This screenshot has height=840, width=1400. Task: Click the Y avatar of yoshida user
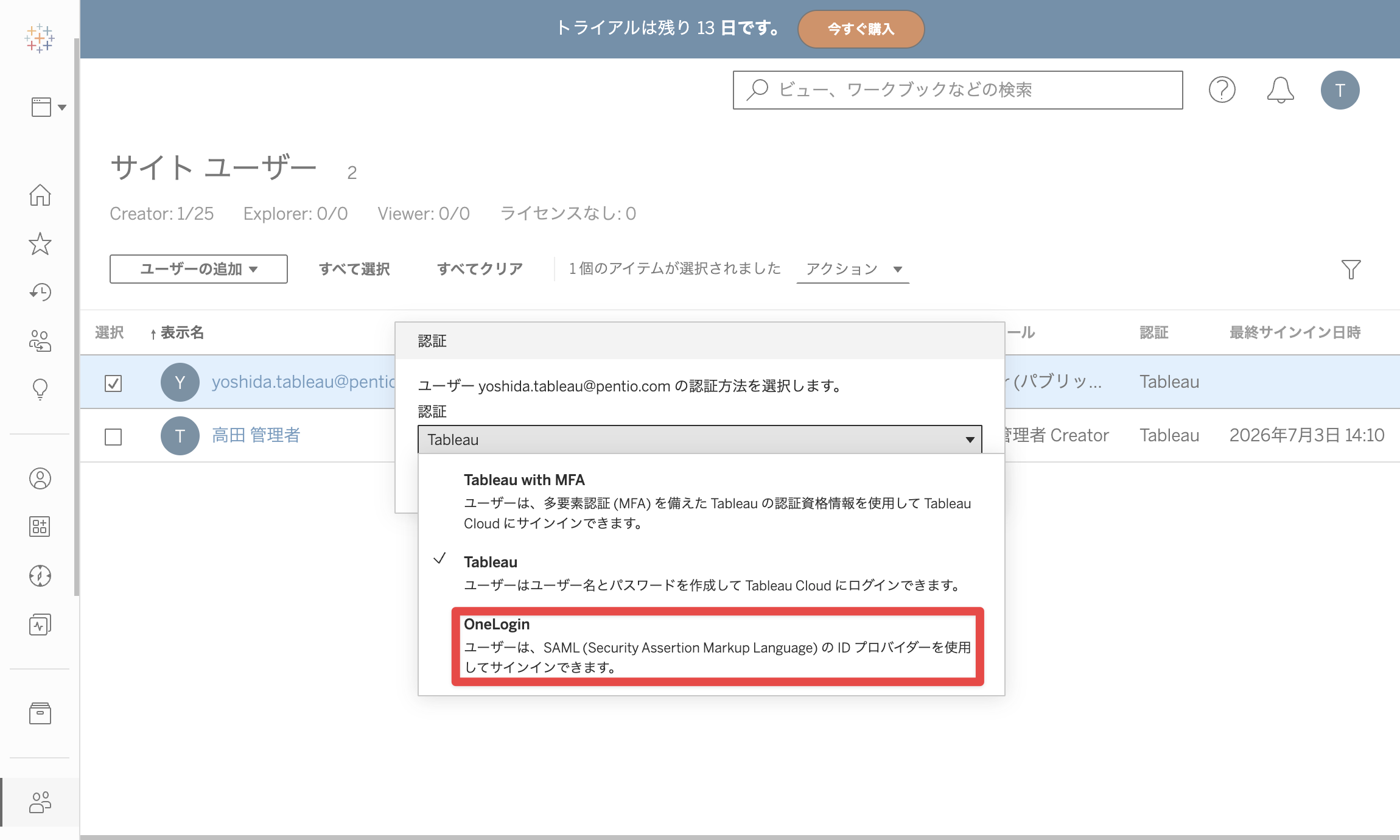point(180,382)
